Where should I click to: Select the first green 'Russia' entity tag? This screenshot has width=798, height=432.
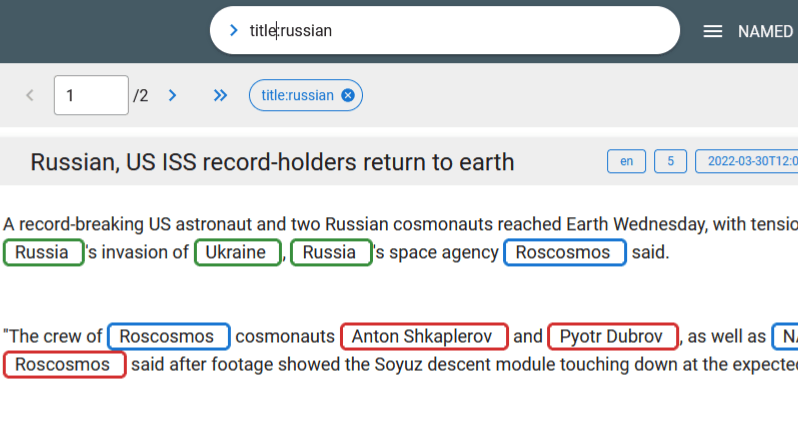[43, 252]
